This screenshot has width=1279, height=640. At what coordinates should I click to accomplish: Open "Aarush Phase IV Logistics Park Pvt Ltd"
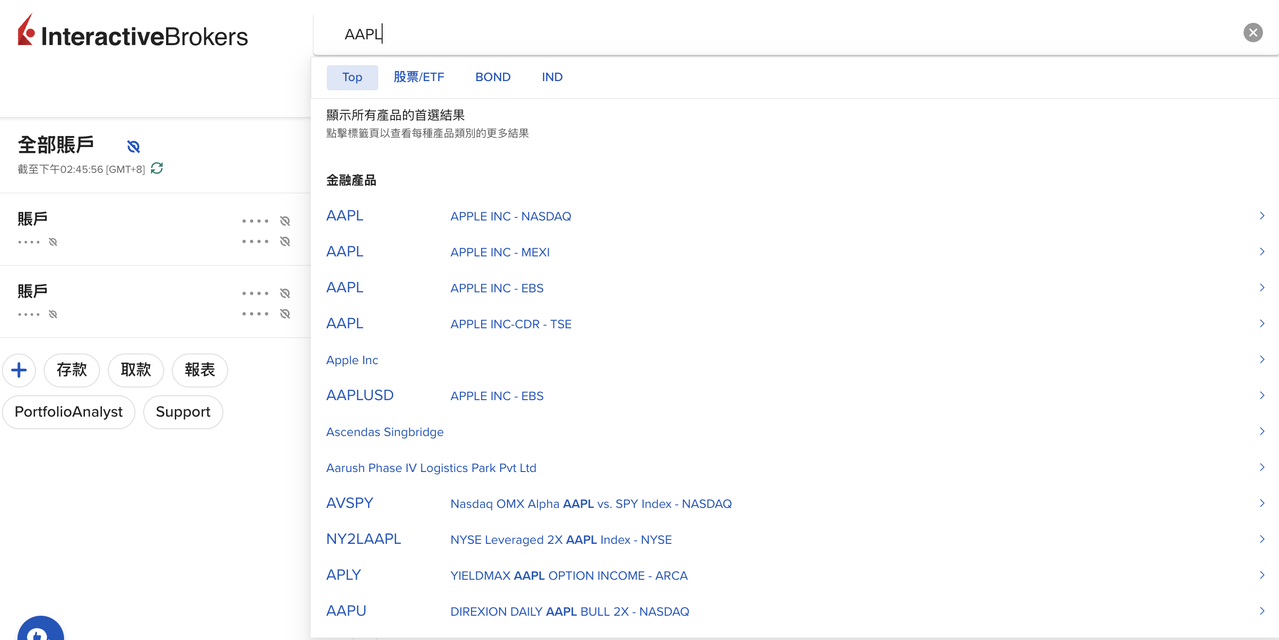(431, 468)
